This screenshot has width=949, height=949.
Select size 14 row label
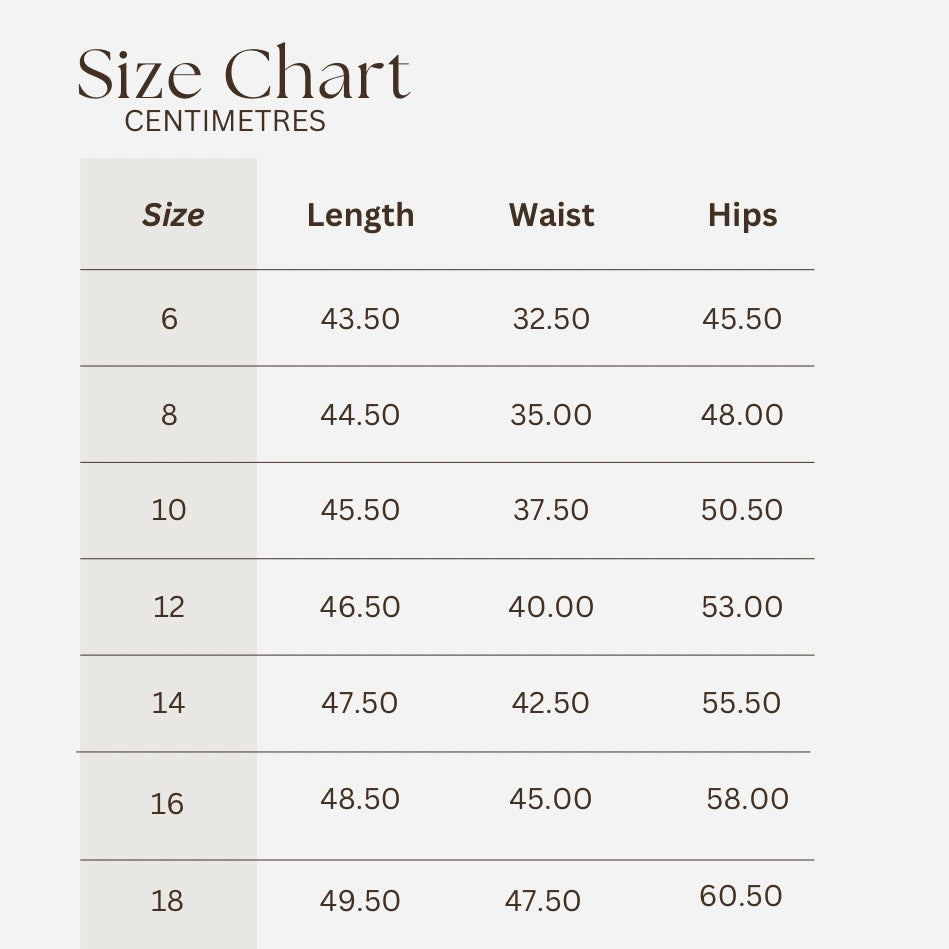coord(168,703)
